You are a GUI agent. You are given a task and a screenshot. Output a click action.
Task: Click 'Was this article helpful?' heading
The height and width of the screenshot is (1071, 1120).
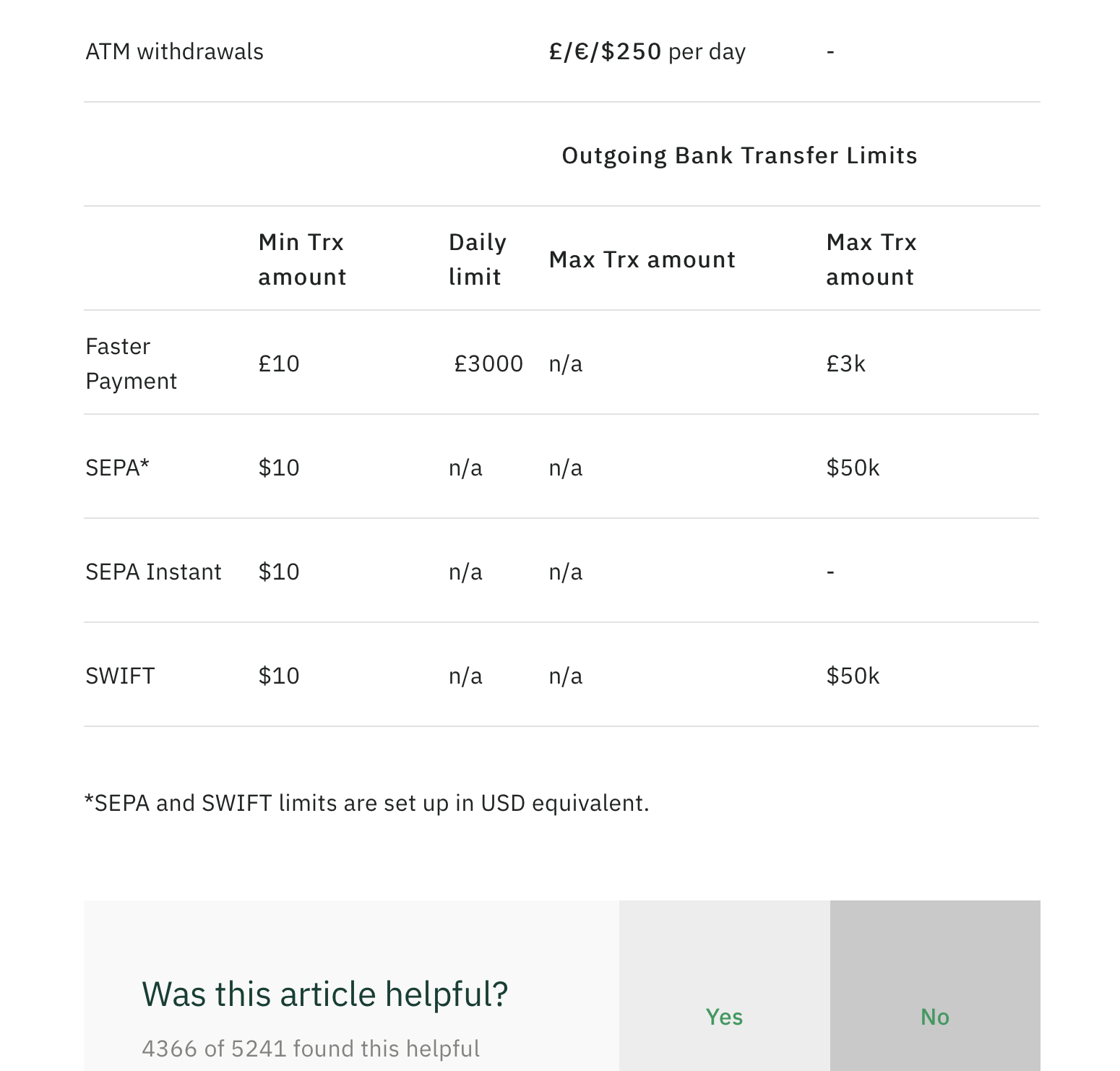point(325,994)
